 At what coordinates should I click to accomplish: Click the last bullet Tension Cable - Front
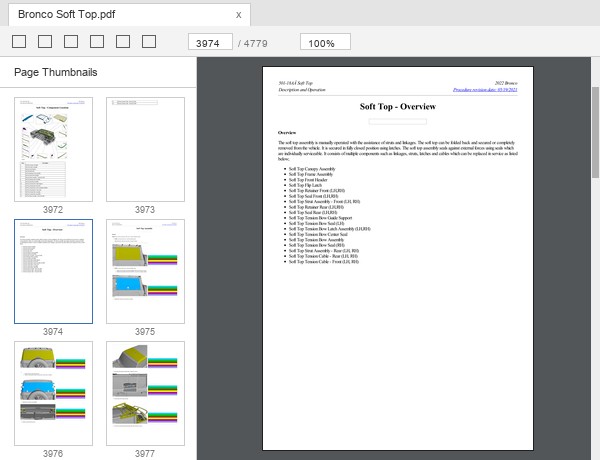pos(324,262)
